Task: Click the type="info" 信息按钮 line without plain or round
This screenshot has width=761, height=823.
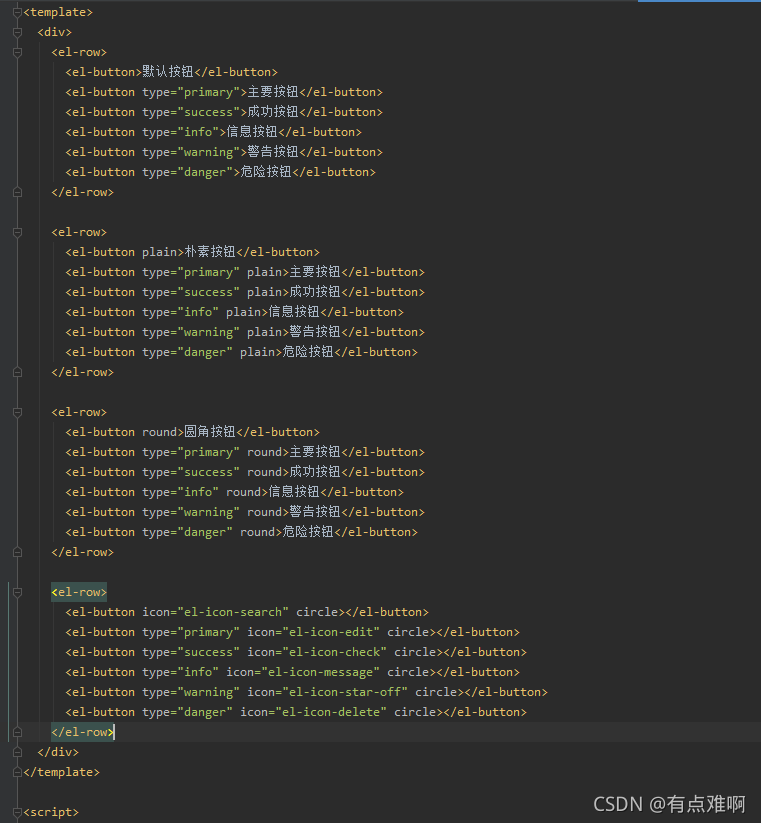Action: 214,132
